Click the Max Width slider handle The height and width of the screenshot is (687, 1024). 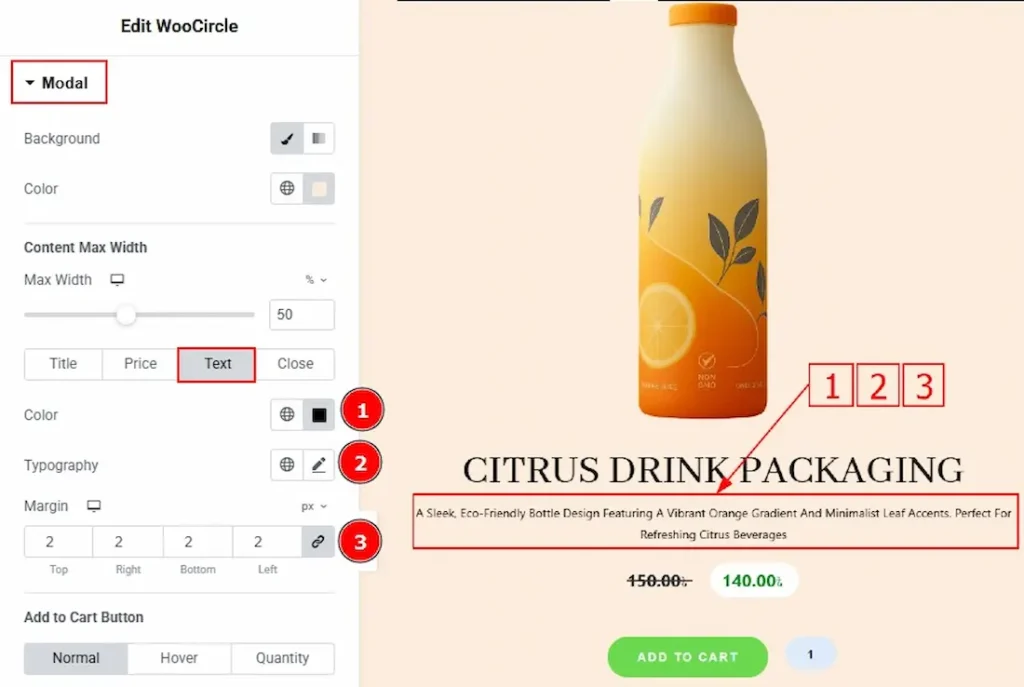pos(125,315)
